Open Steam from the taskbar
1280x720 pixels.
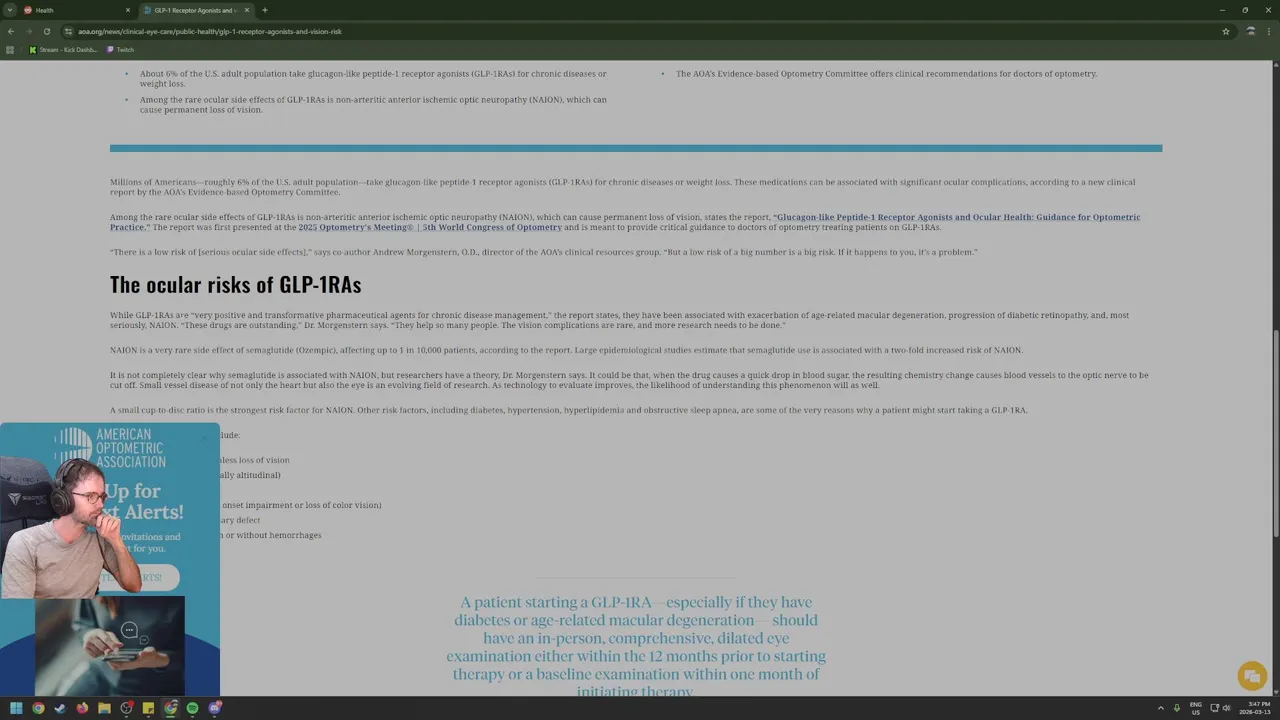coord(60,708)
